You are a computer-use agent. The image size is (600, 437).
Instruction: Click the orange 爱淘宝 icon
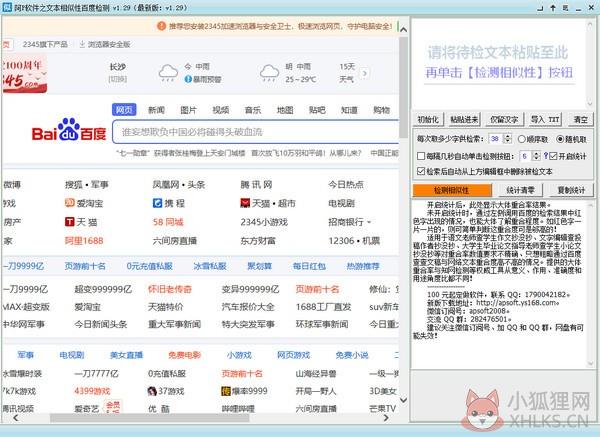[69, 203]
